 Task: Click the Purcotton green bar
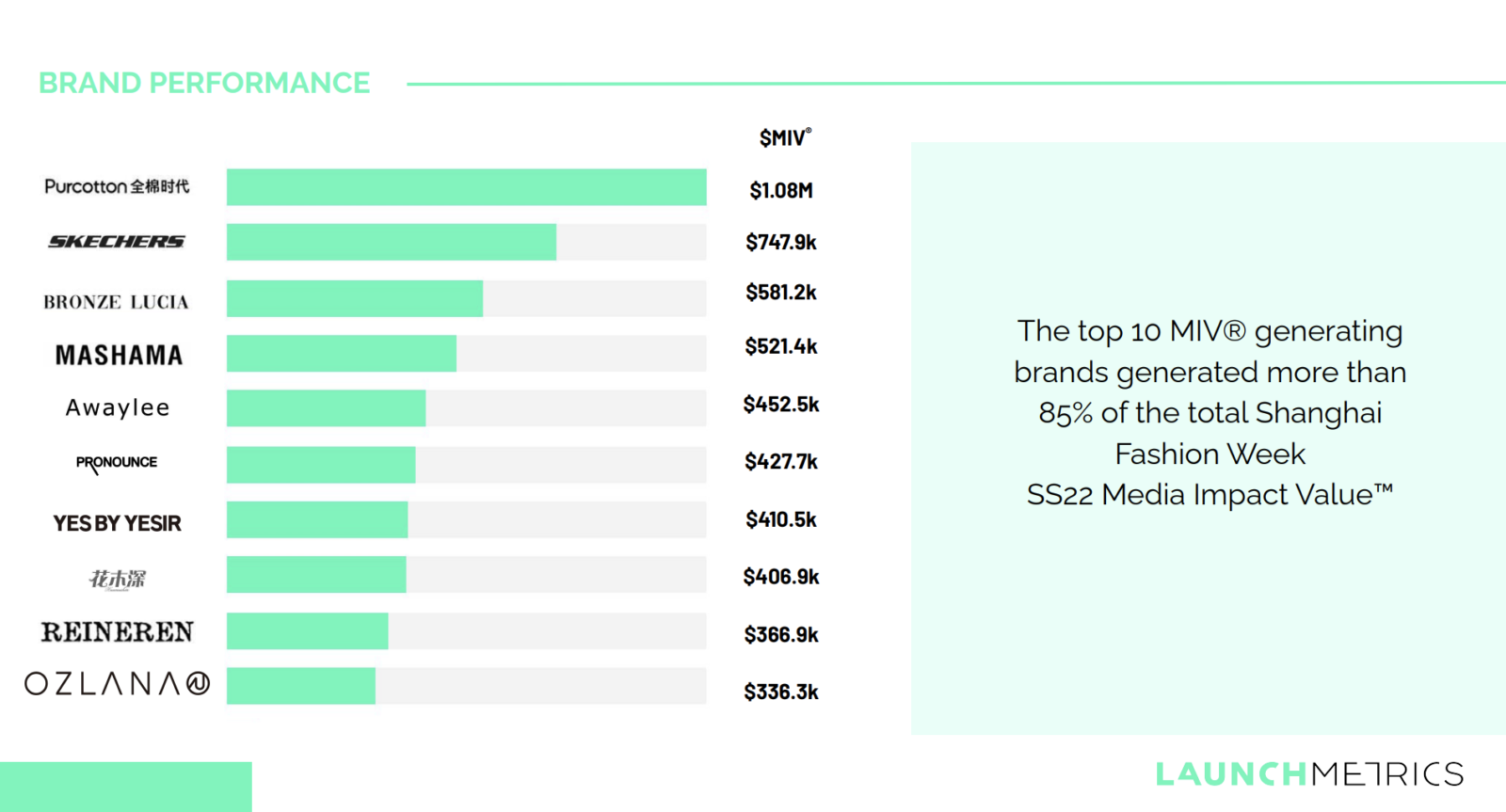pyautogui.click(x=466, y=187)
